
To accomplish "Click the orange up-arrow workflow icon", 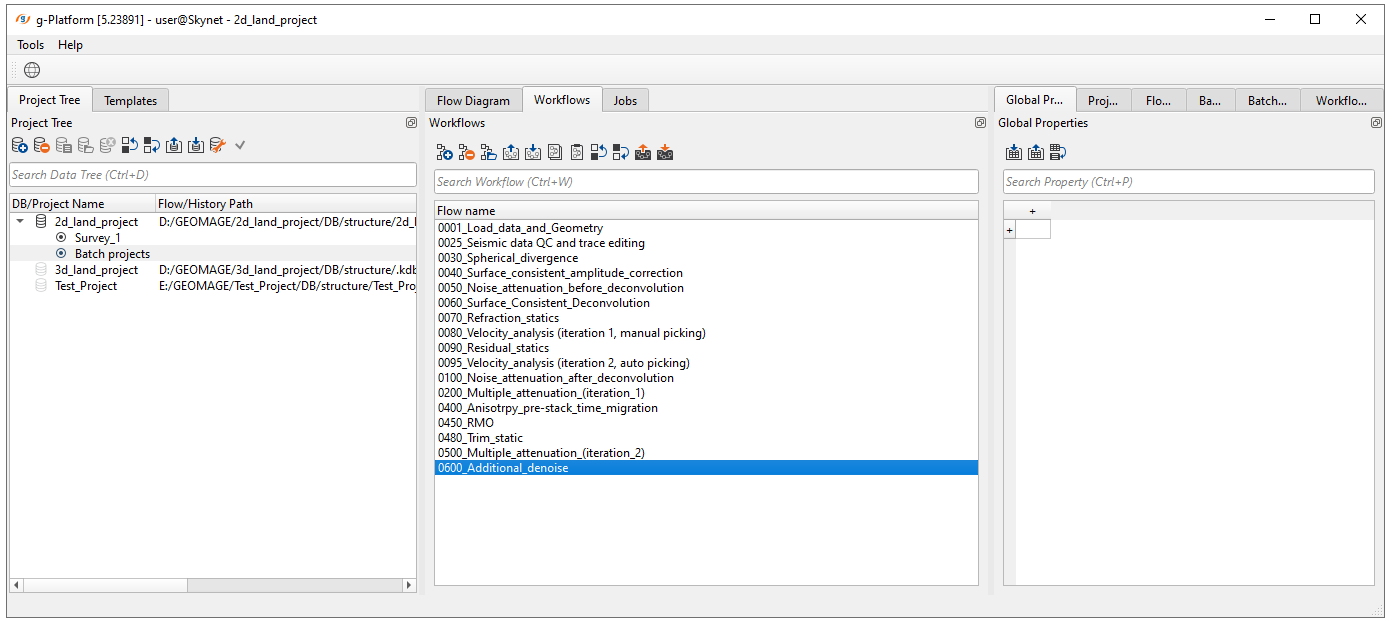I will tap(643, 153).
